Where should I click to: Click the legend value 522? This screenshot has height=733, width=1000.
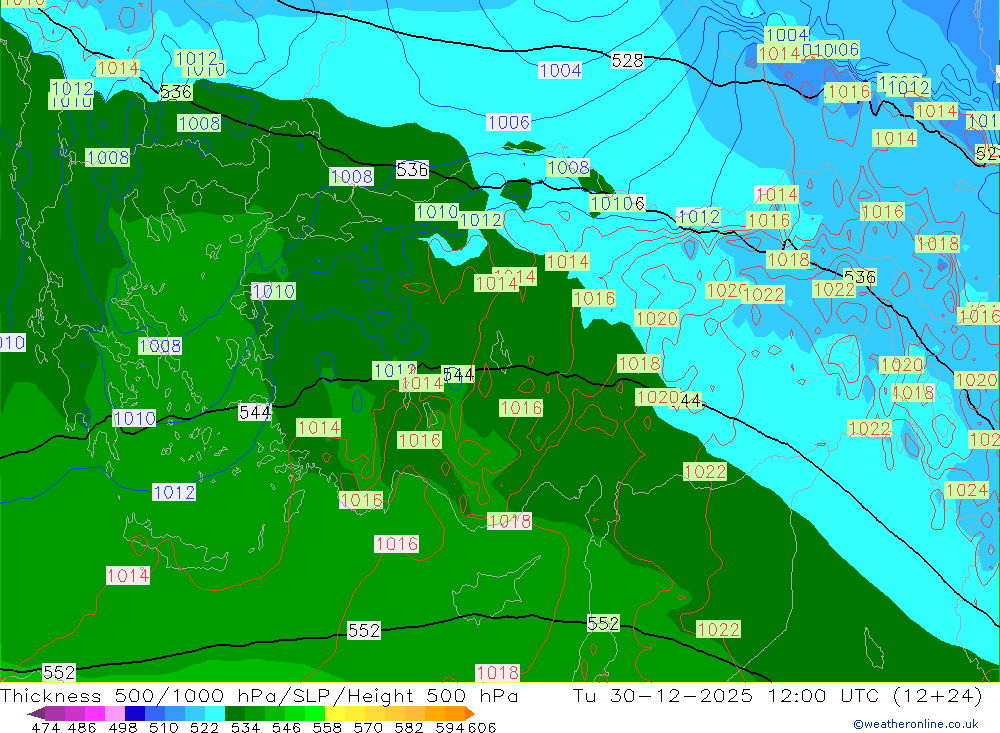click(x=205, y=727)
